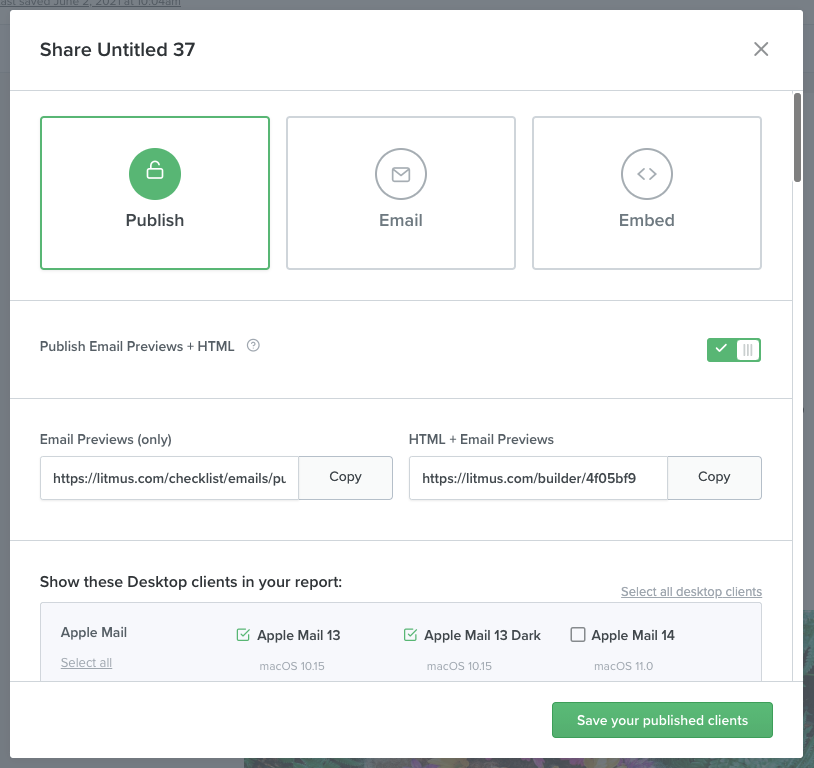814x768 pixels.
Task: Uncheck Apple Mail 13 Dark checkbox
Action: 410,634
